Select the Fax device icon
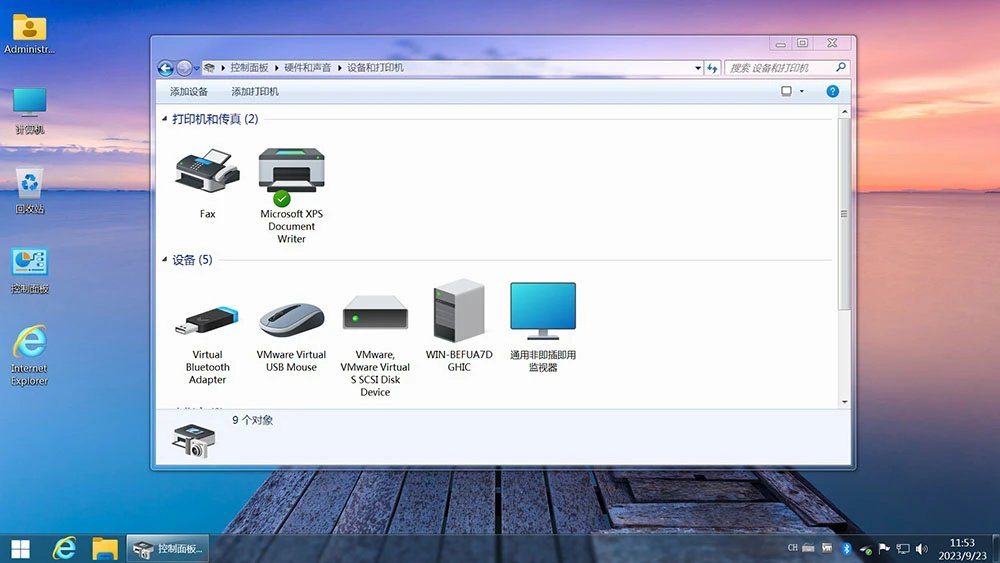This screenshot has width=1000, height=563. (207, 173)
